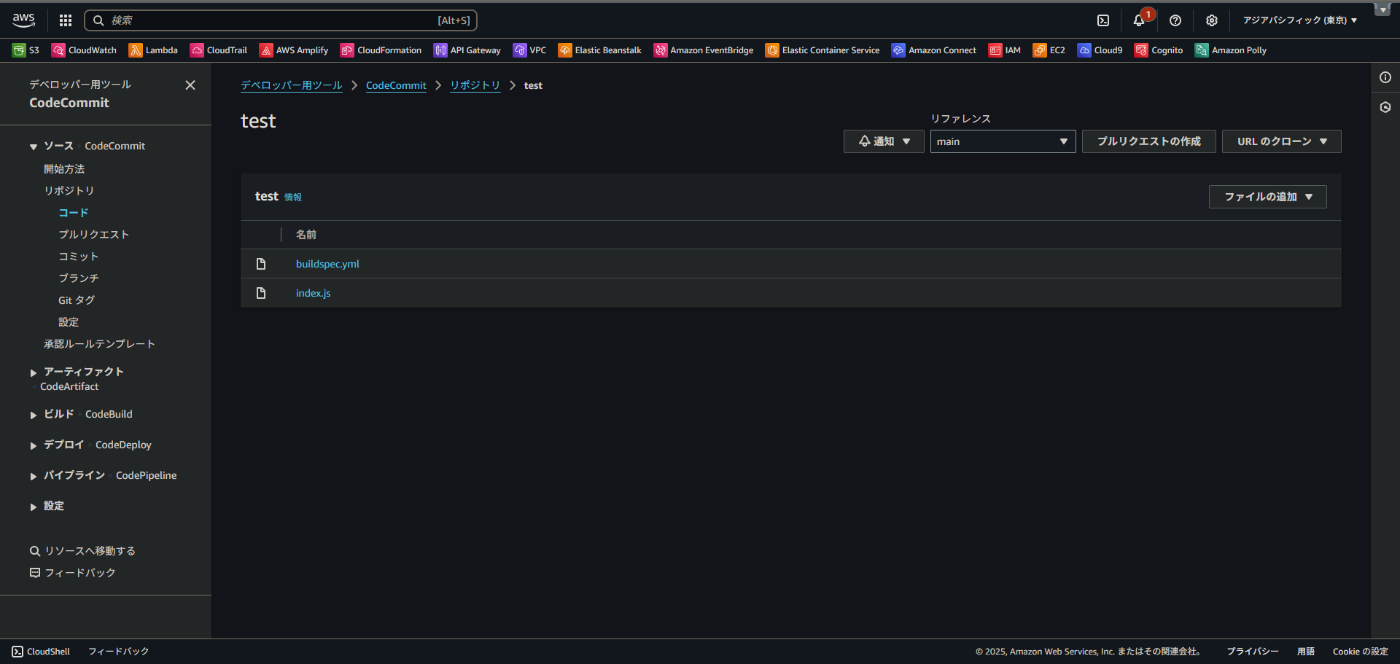The width and height of the screenshot is (1400, 664).
Task: Expand the 設定 section at sidebar bottom
Action: click(34, 507)
